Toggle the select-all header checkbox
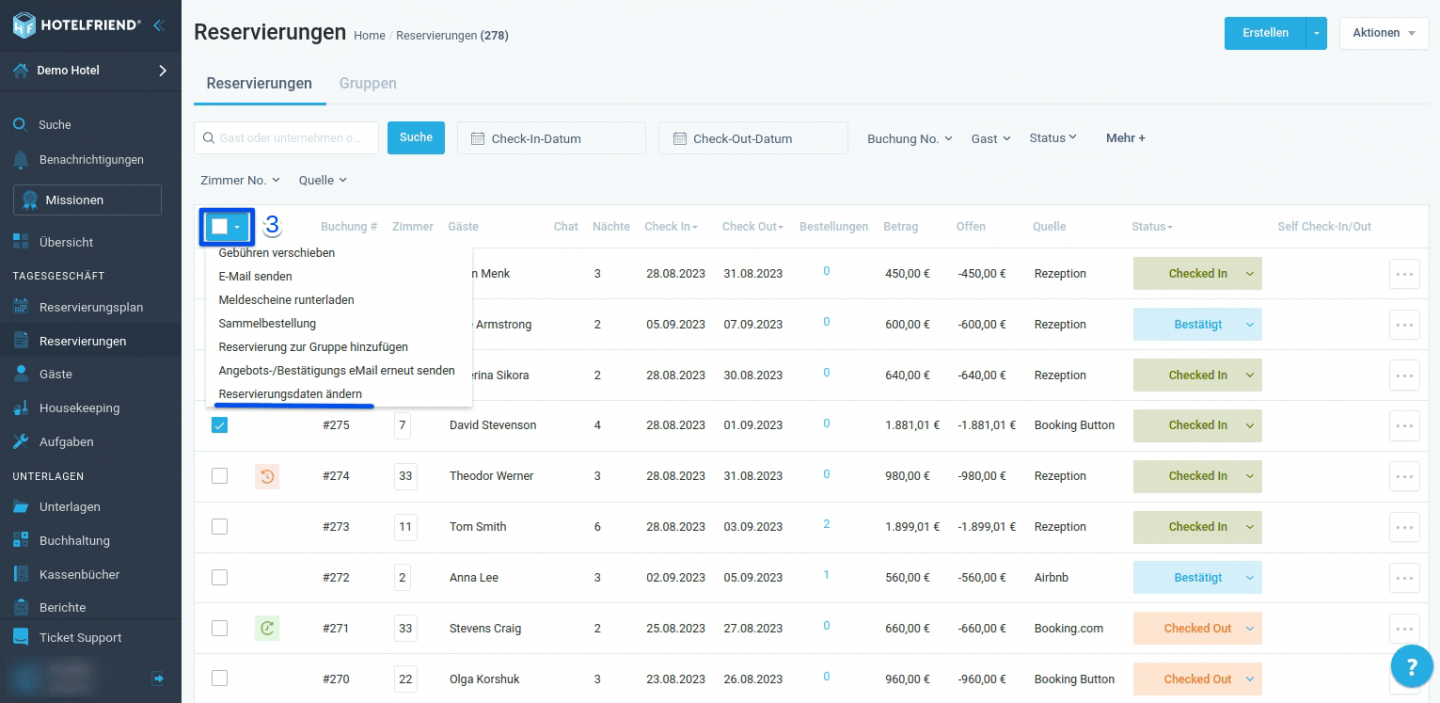This screenshot has width=1440, height=703. (x=219, y=227)
